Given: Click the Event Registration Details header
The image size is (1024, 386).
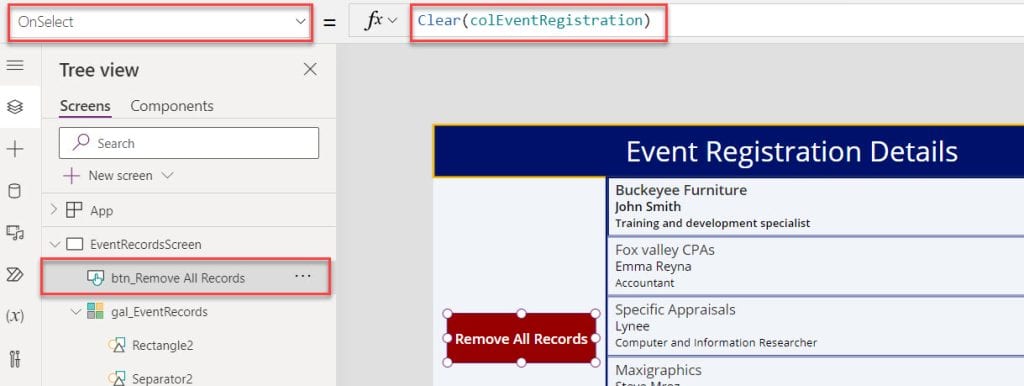Looking at the screenshot, I should click(728, 152).
